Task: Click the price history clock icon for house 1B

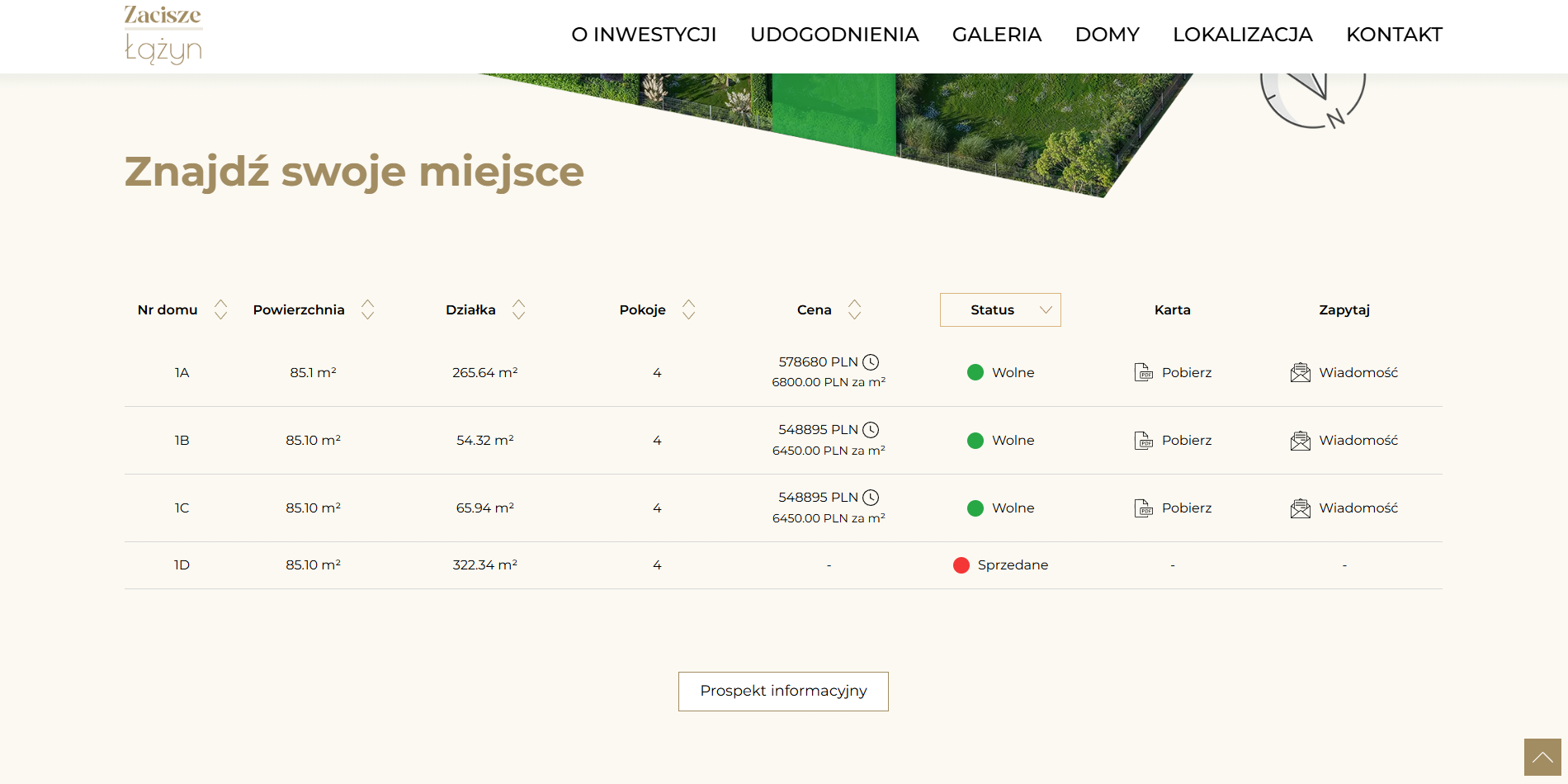Action: coord(871,430)
